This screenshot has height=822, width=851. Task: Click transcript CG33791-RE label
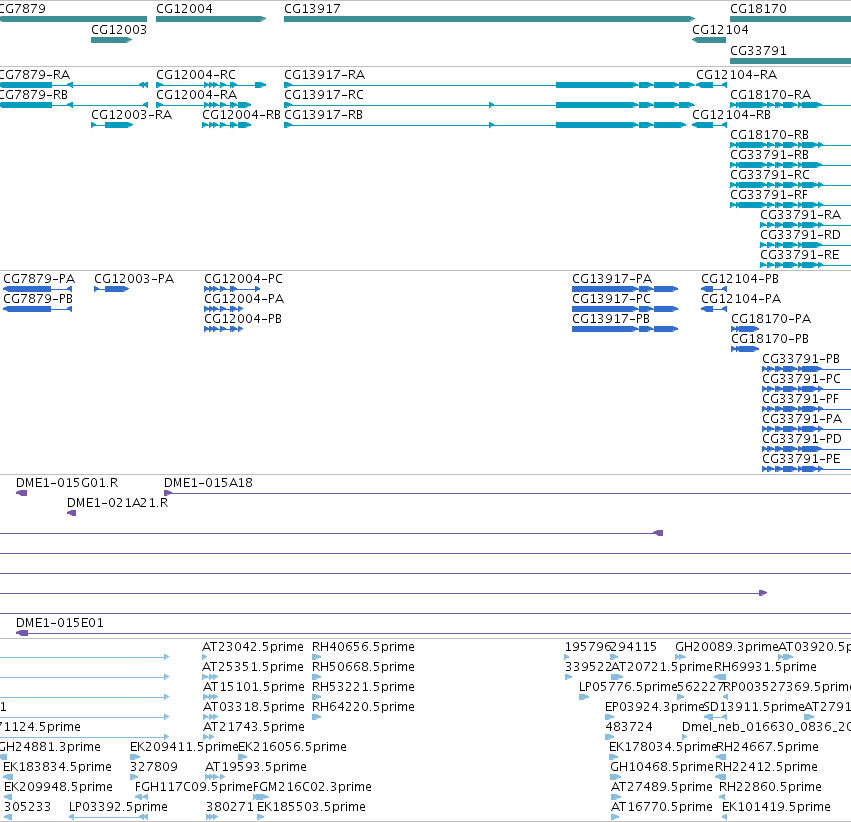coord(800,256)
